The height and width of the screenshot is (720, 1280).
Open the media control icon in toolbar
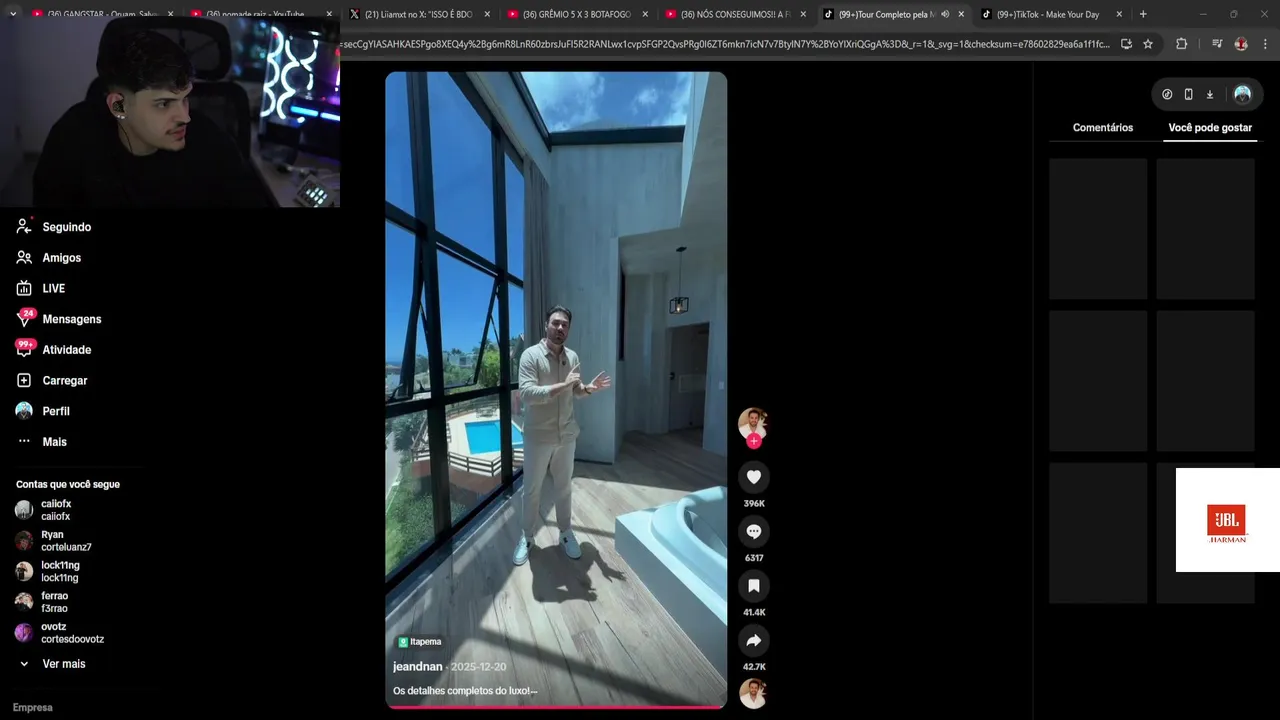coord(1217,44)
